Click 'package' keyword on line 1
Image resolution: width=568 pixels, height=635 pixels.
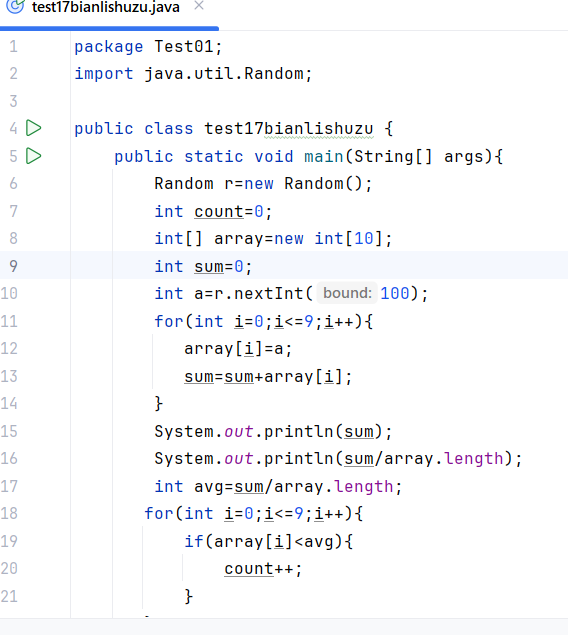pos(108,47)
